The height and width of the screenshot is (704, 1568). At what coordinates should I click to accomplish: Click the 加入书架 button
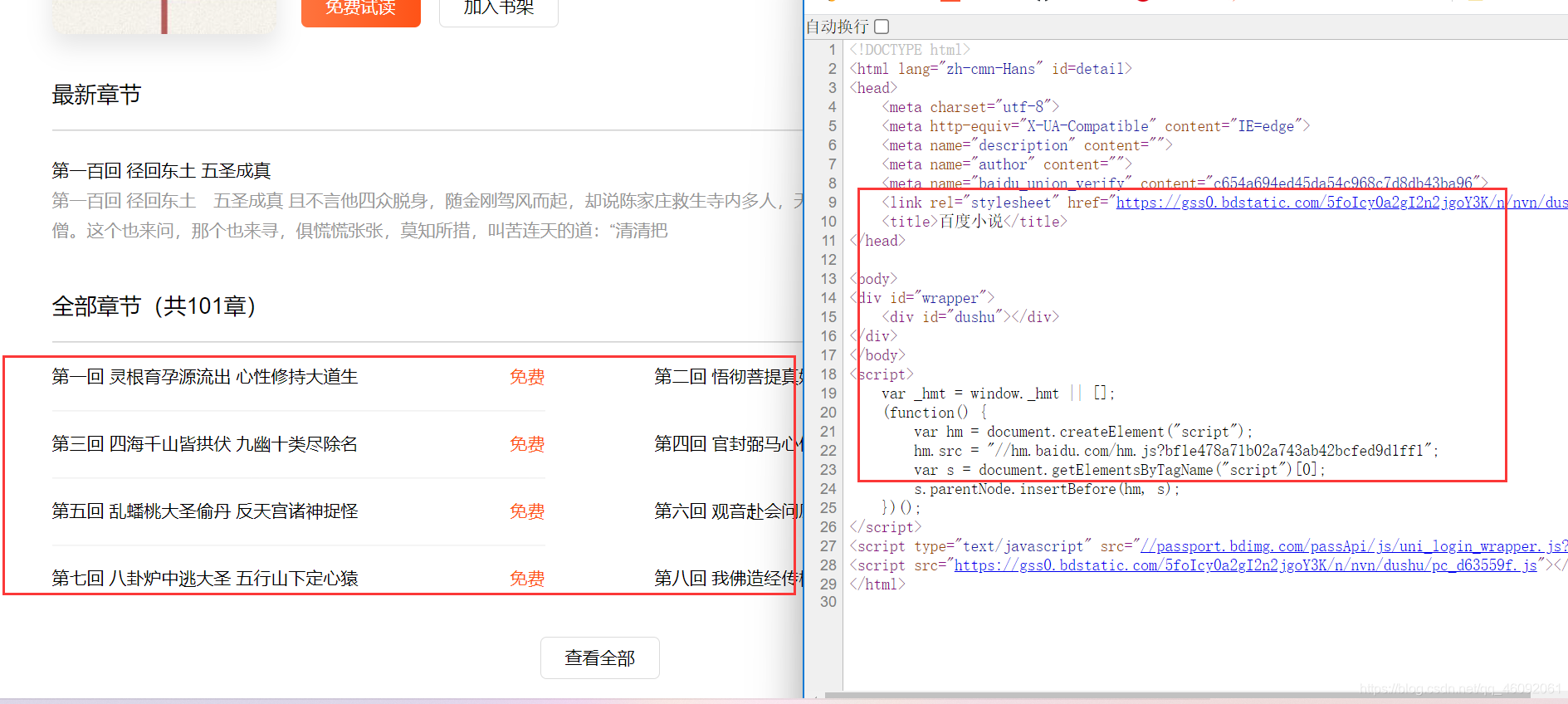tap(498, 10)
